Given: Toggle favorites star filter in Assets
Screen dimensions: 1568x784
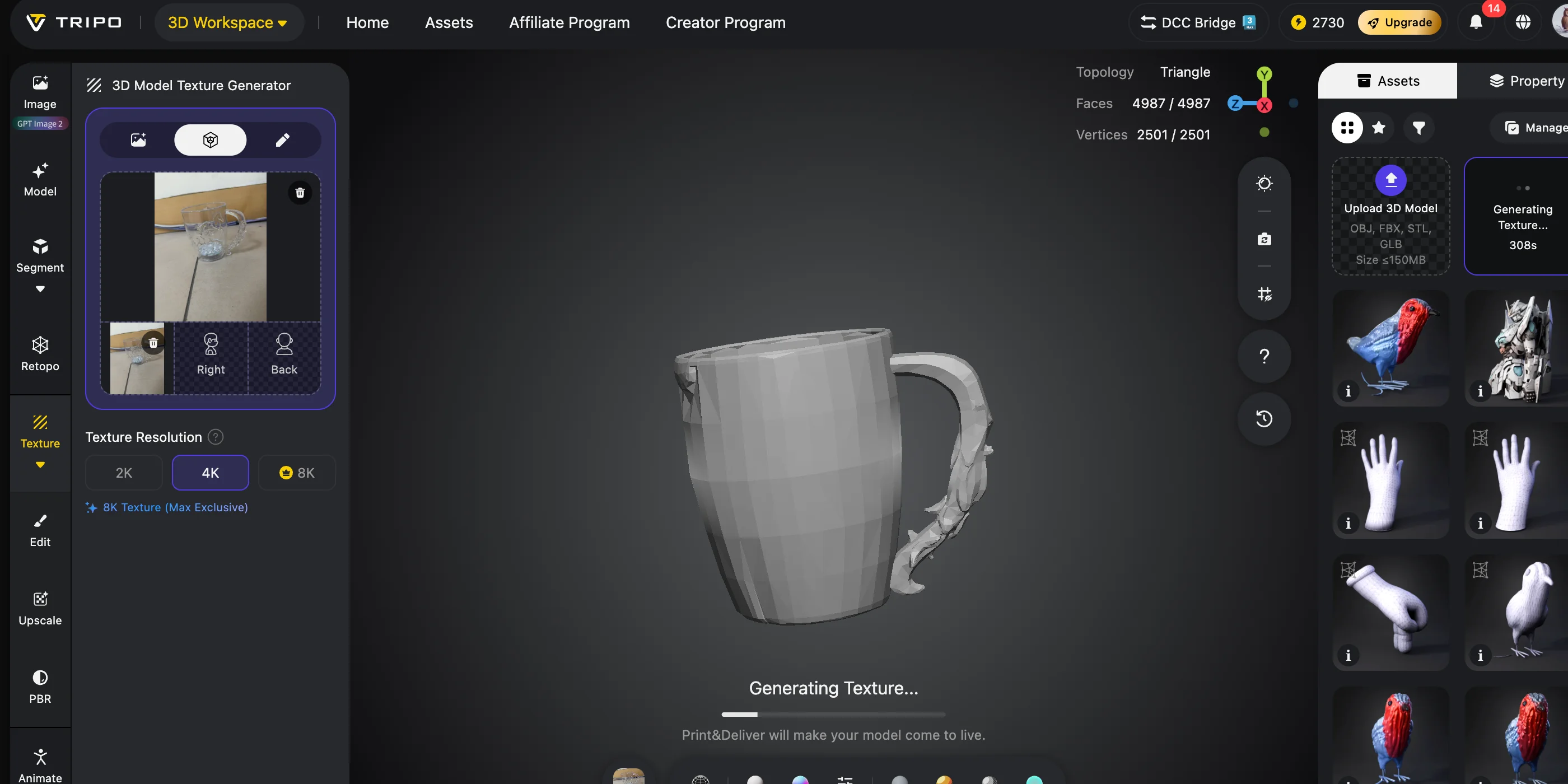Looking at the screenshot, I should (1379, 128).
